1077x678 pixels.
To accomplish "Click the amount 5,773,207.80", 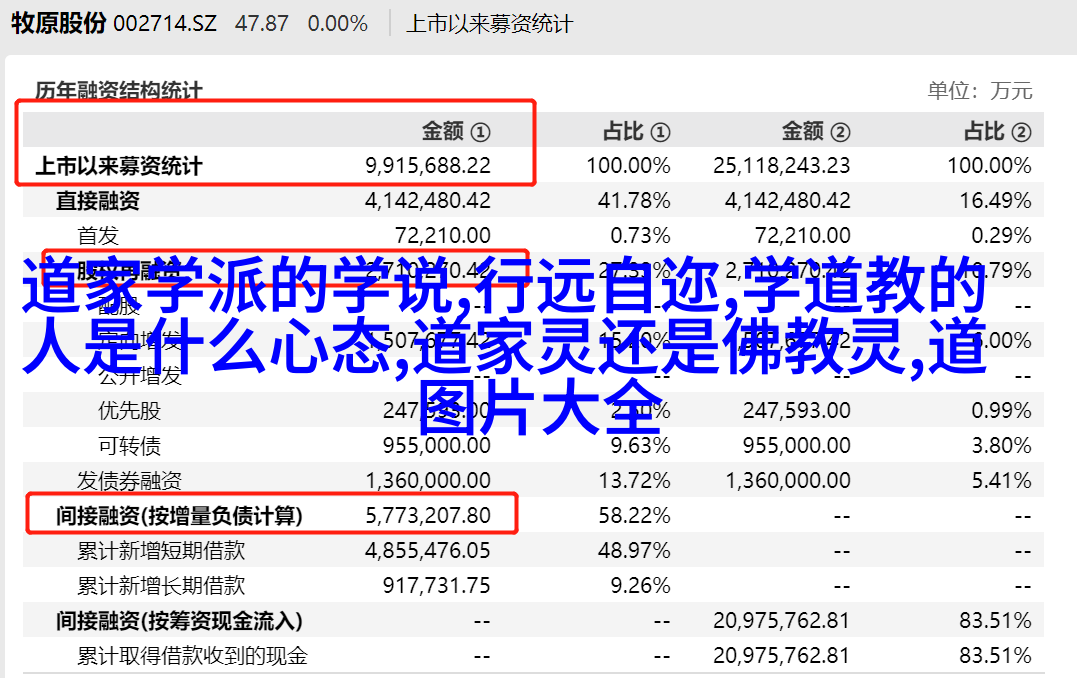I will pos(428,516).
